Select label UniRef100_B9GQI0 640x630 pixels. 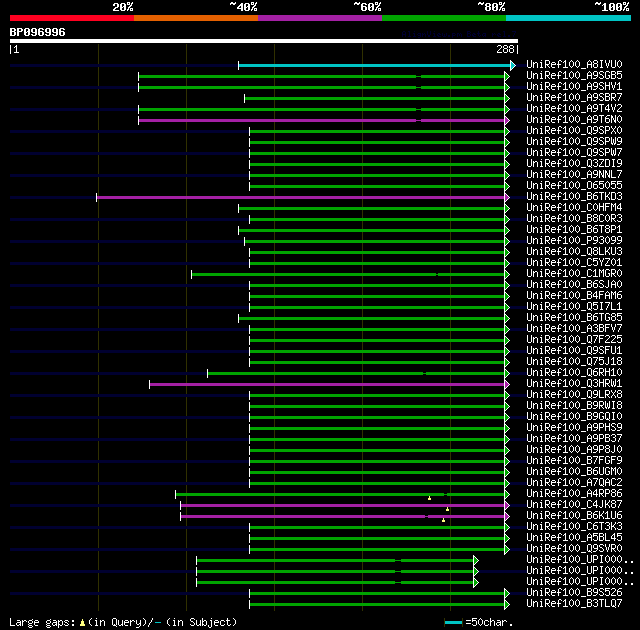[x=574, y=417]
